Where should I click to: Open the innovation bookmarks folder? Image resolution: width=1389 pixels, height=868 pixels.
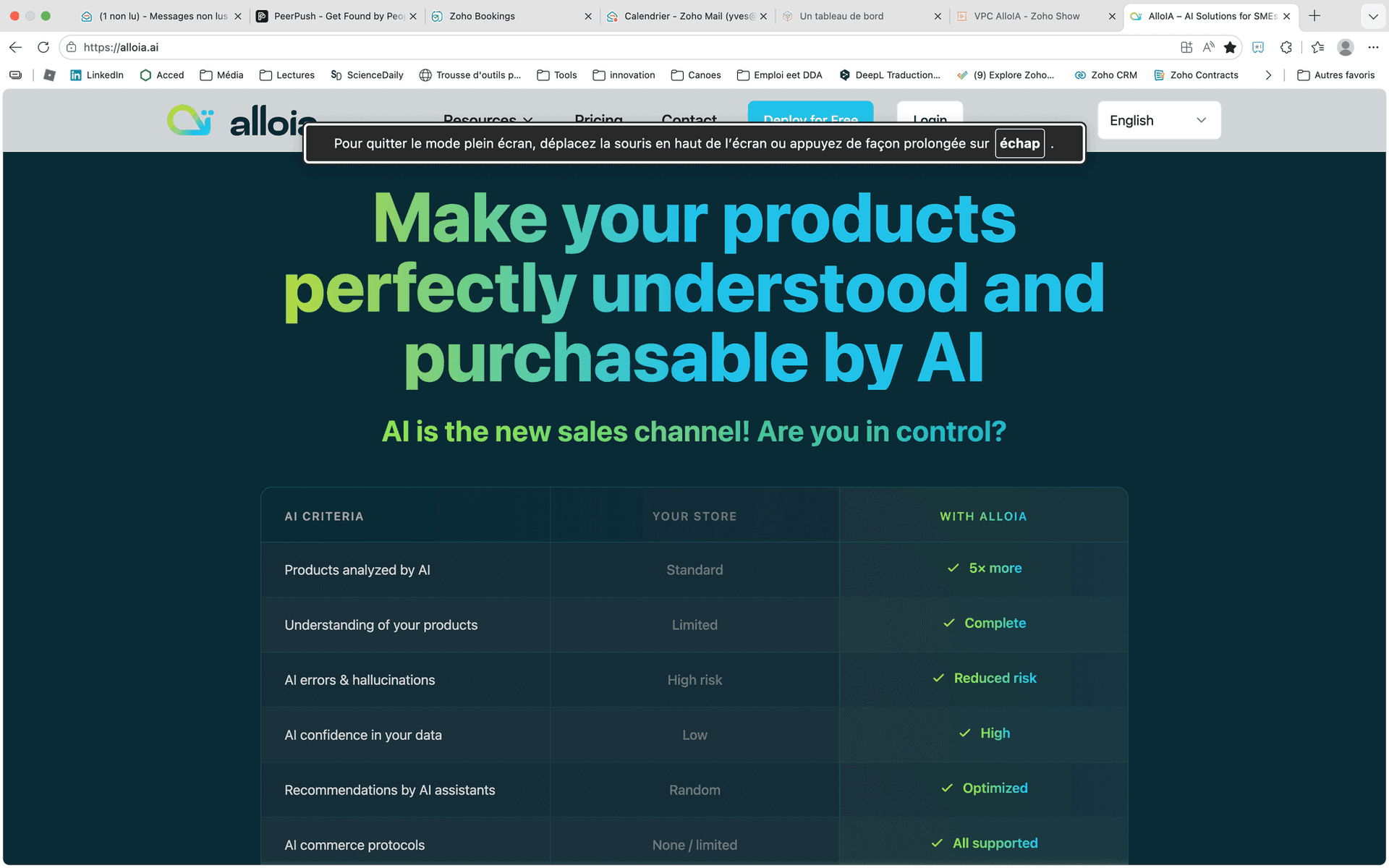624,75
